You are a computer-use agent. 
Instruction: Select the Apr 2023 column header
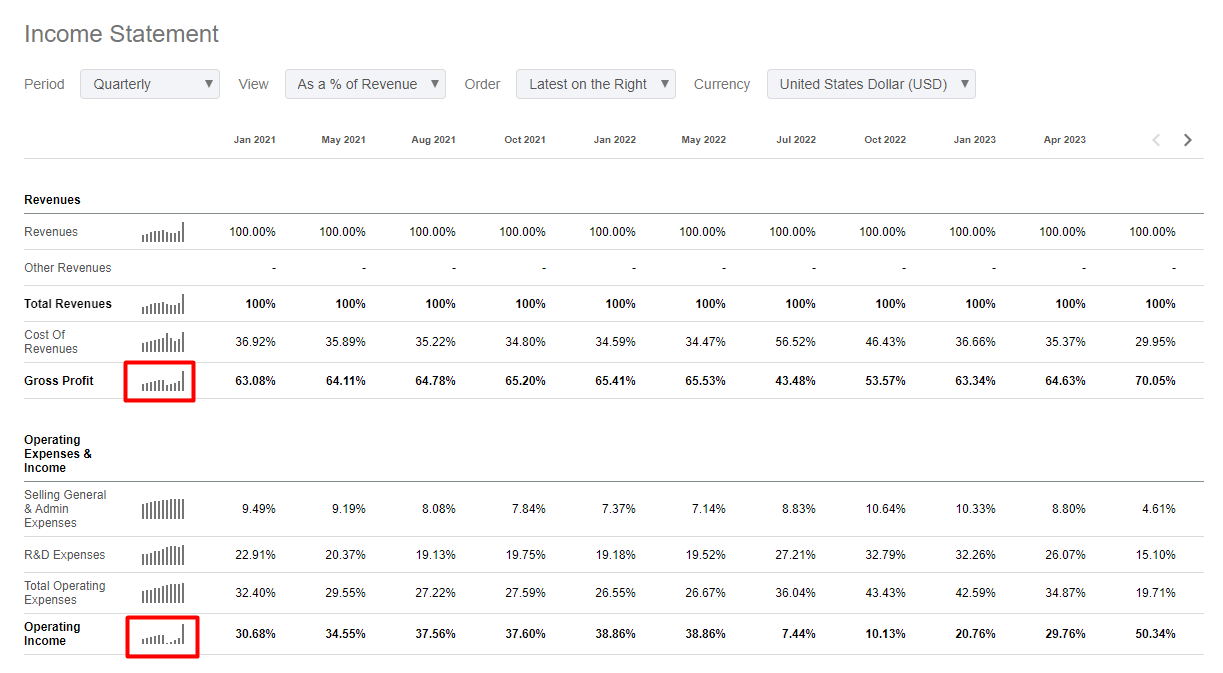1065,140
